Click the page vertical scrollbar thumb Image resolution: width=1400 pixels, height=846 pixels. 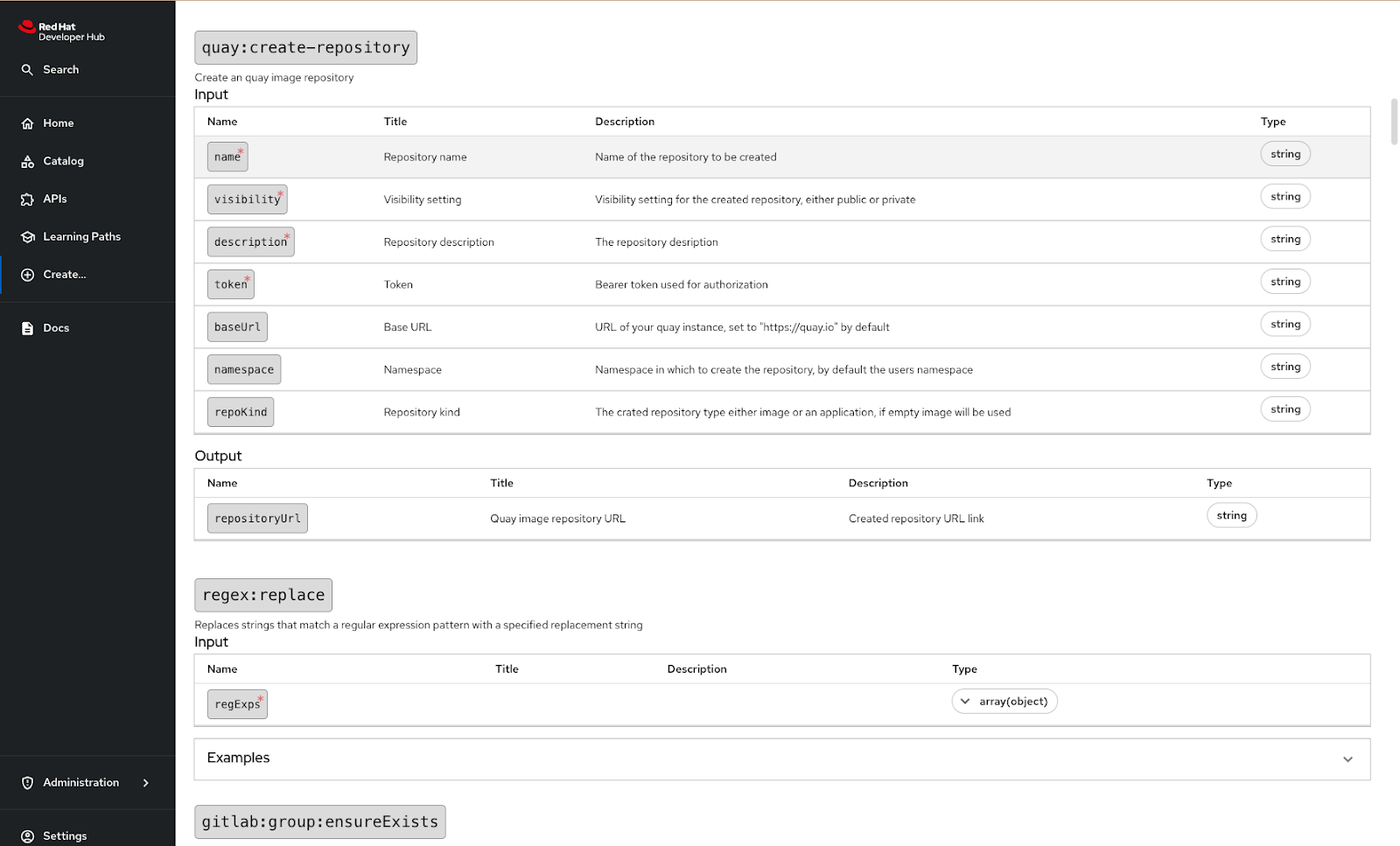tap(1395, 122)
